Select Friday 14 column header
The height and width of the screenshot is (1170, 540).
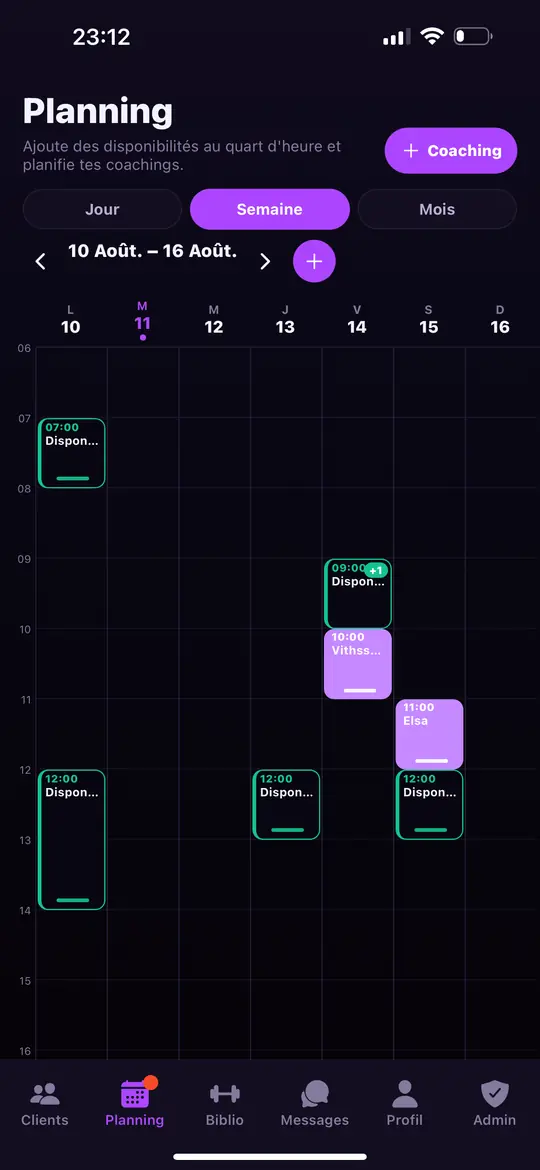coord(357,319)
